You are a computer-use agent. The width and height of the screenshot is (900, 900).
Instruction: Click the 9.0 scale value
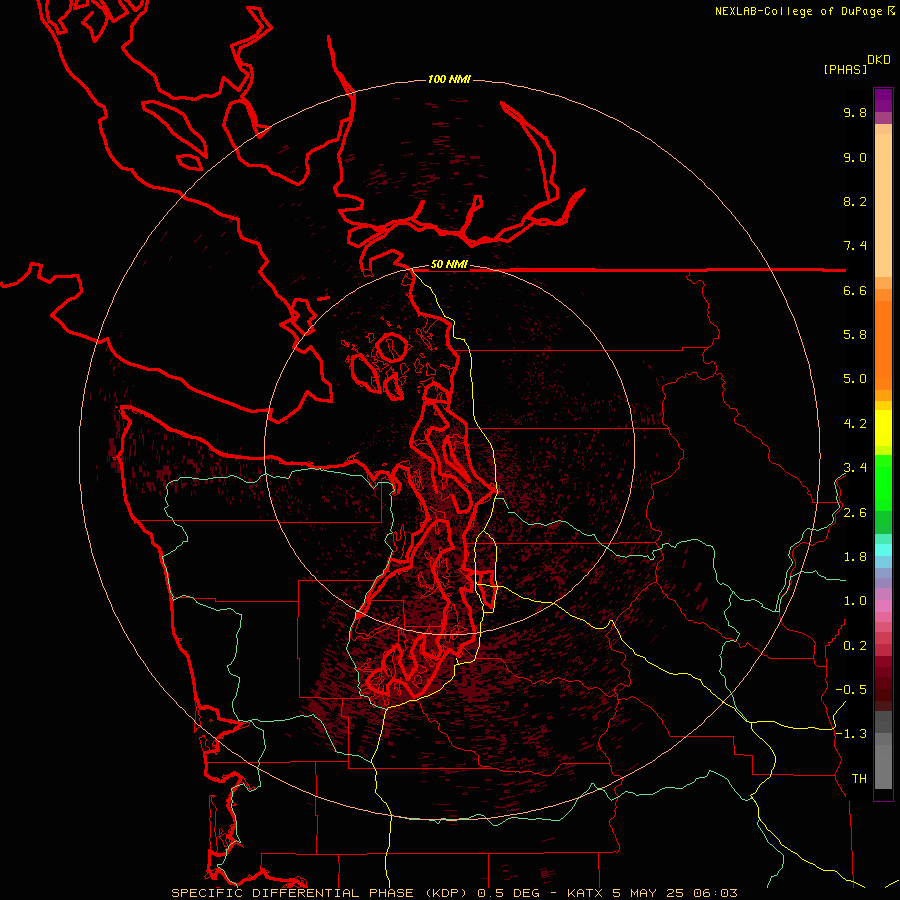(855, 157)
